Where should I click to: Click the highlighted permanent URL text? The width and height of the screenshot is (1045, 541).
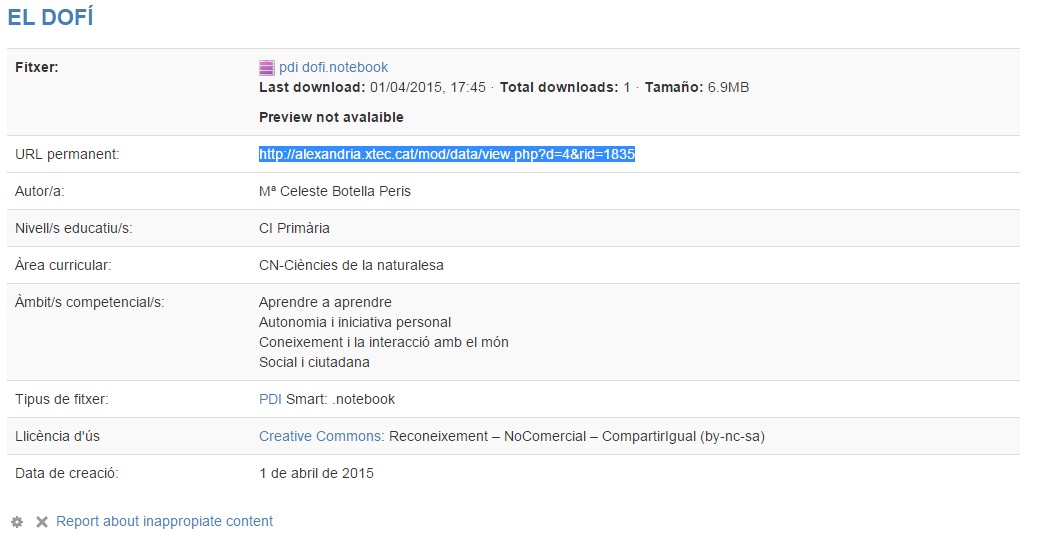[447, 154]
